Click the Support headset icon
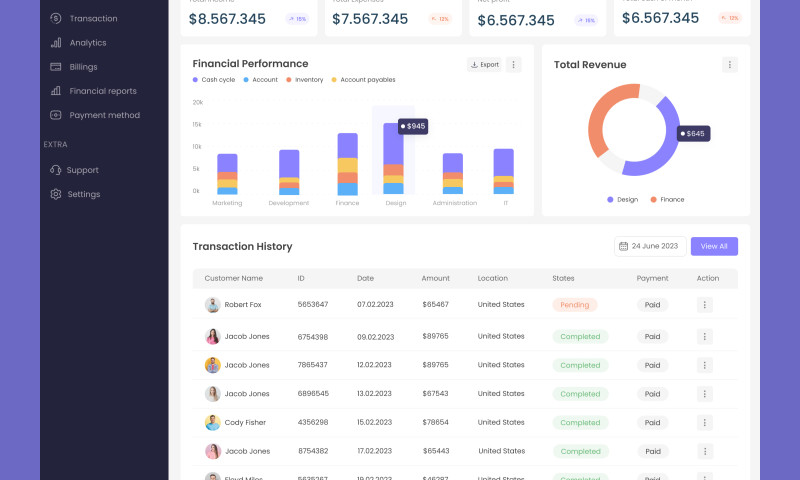This screenshot has height=480, width=800. click(x=56, y=170)
